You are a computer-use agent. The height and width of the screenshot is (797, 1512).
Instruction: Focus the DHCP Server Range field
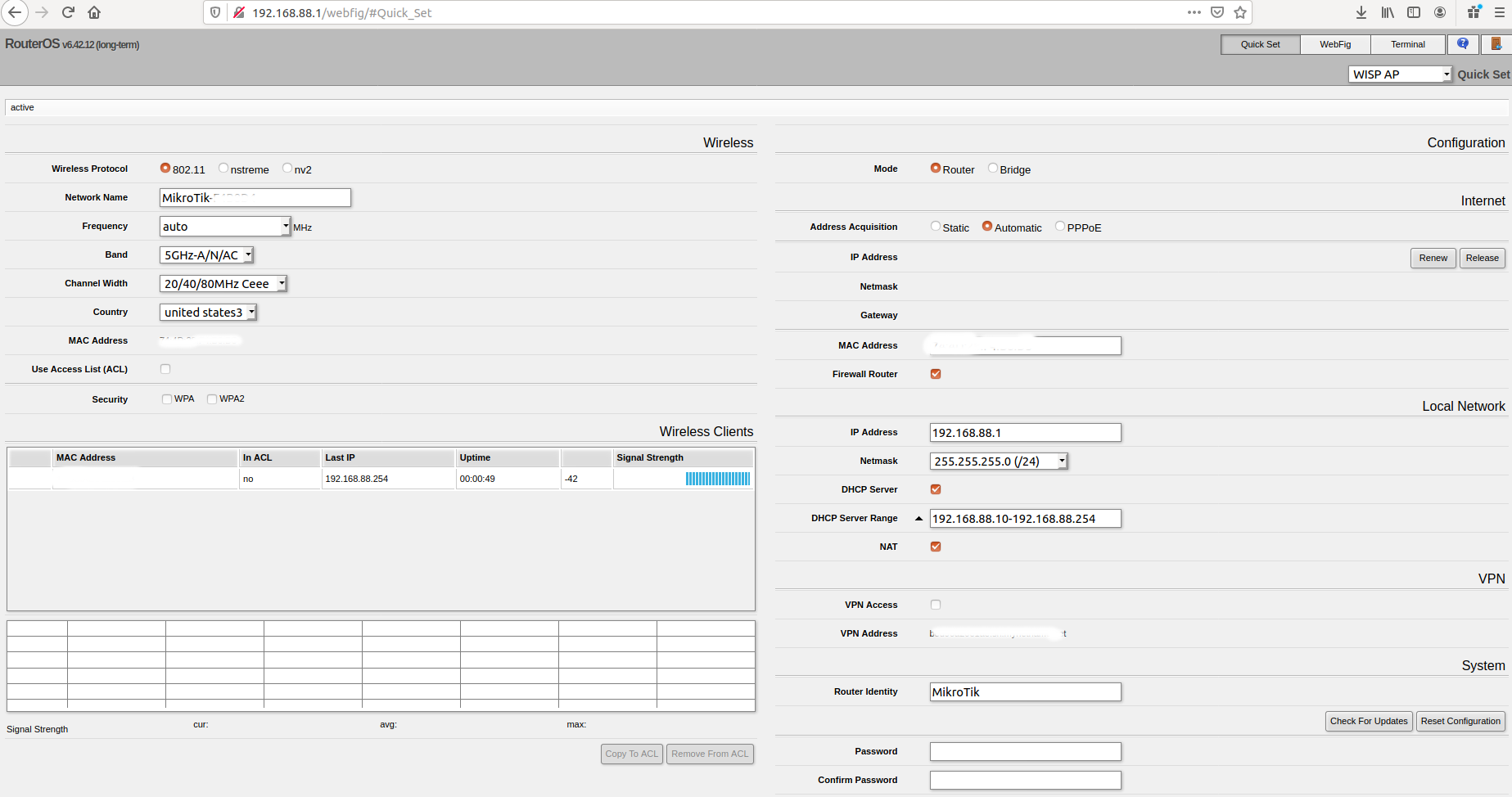1026,518
